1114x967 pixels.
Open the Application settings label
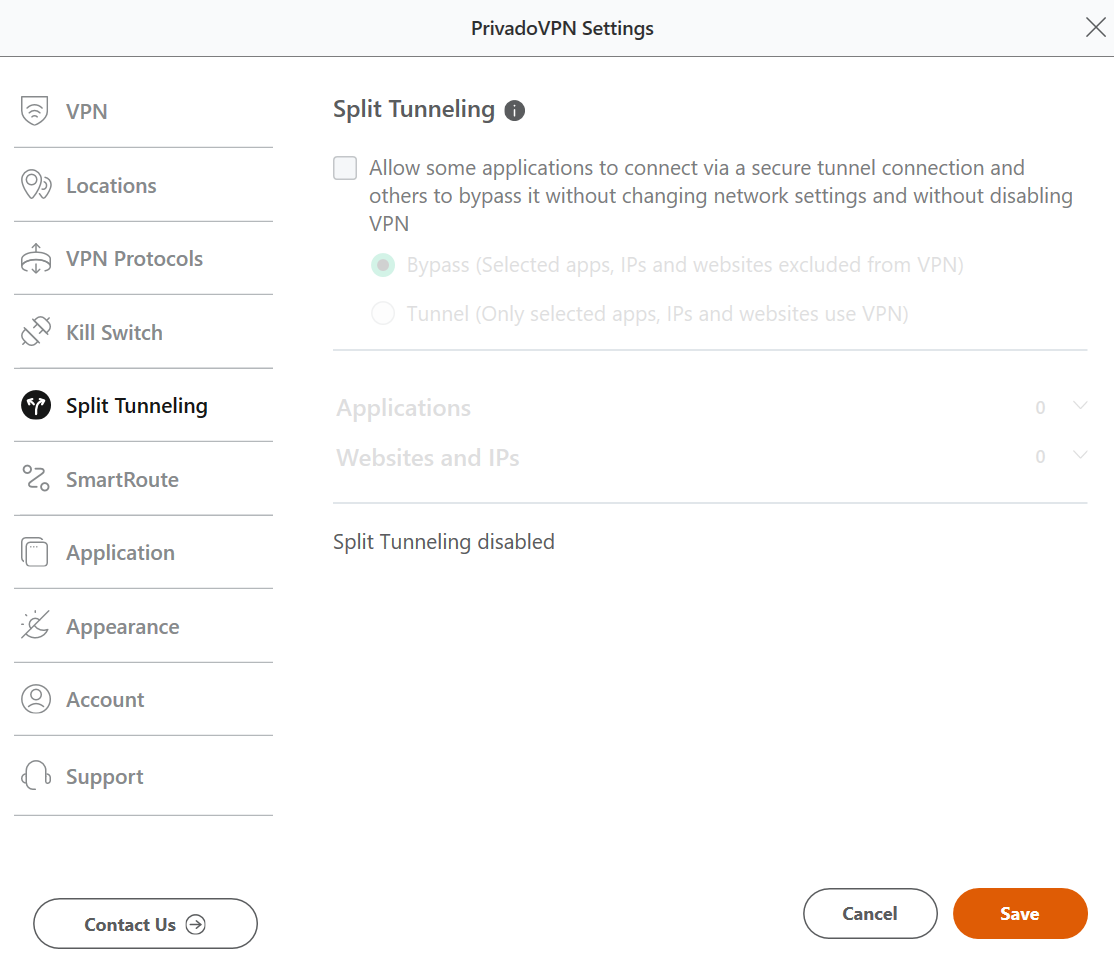tap(120, 553)
